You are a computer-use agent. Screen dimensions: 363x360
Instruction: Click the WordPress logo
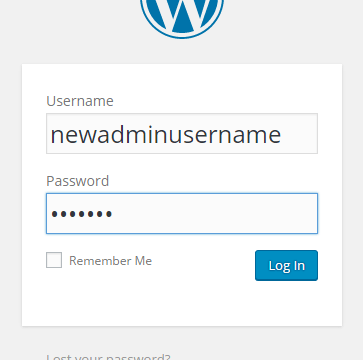182,17
